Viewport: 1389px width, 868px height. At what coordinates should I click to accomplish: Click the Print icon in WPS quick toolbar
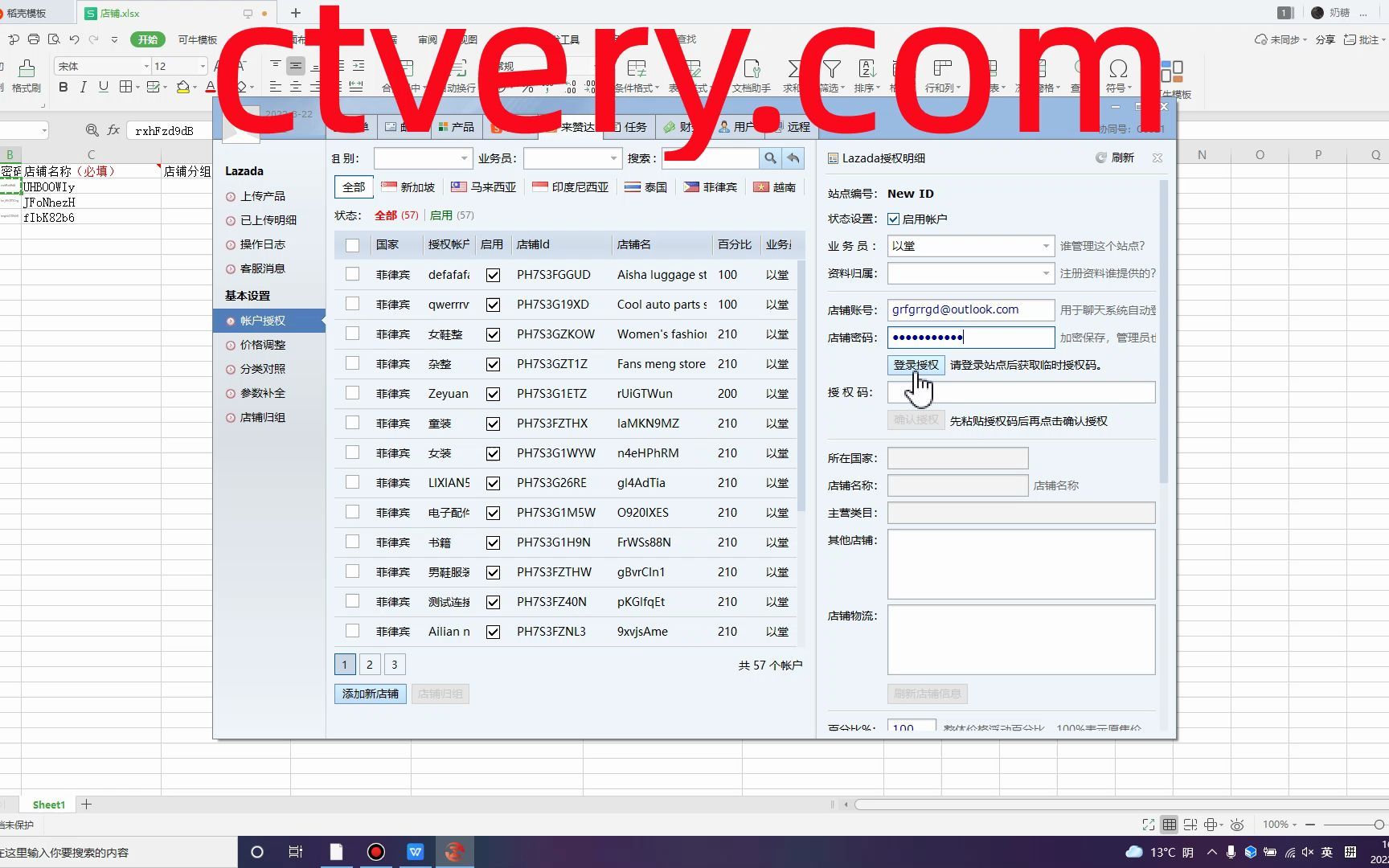pos(33,39)
